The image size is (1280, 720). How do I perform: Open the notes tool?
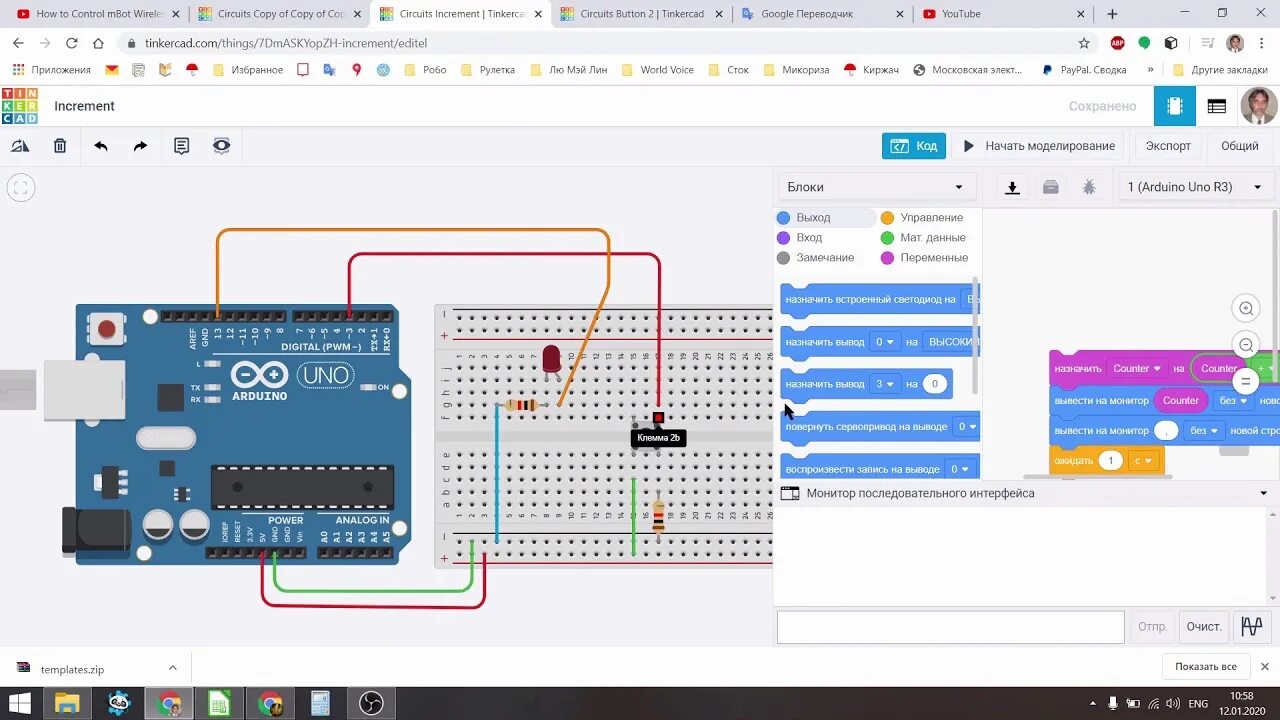click(181, 146)
